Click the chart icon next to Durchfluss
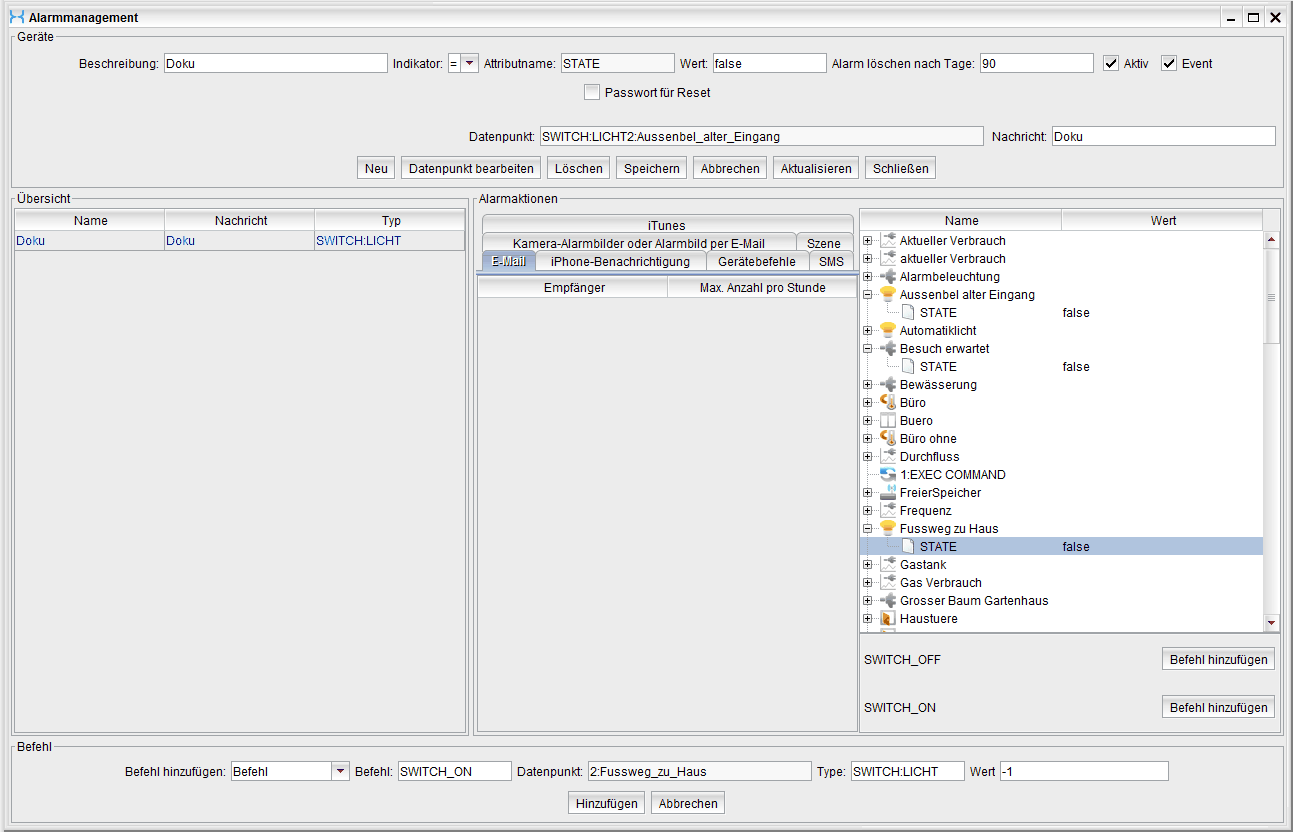This screenshot has height=832, width=1293. (x=887, y=457)
